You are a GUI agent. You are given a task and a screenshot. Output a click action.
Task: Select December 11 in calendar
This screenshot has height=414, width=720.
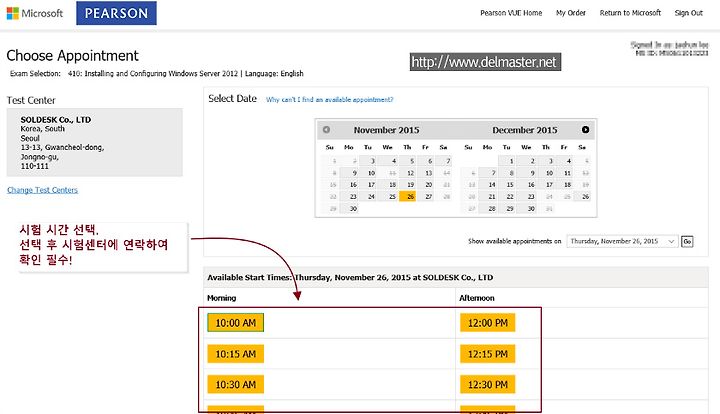565,173
